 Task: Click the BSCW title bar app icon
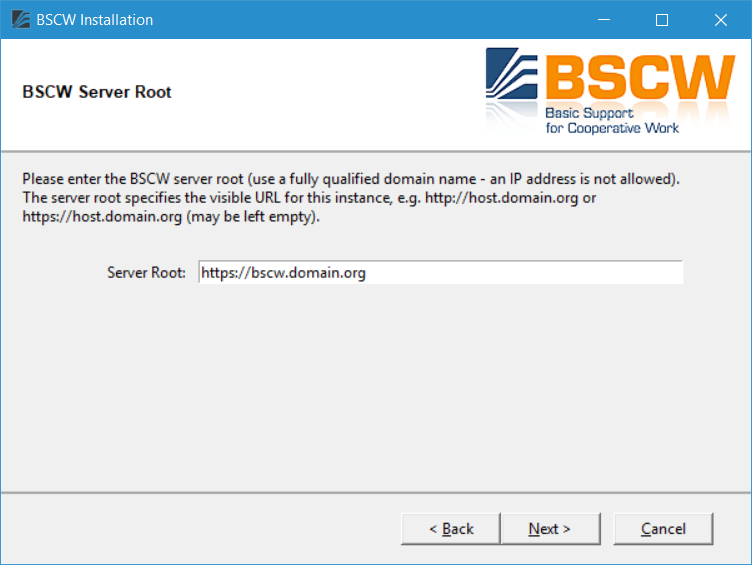(x=20, y=20)
